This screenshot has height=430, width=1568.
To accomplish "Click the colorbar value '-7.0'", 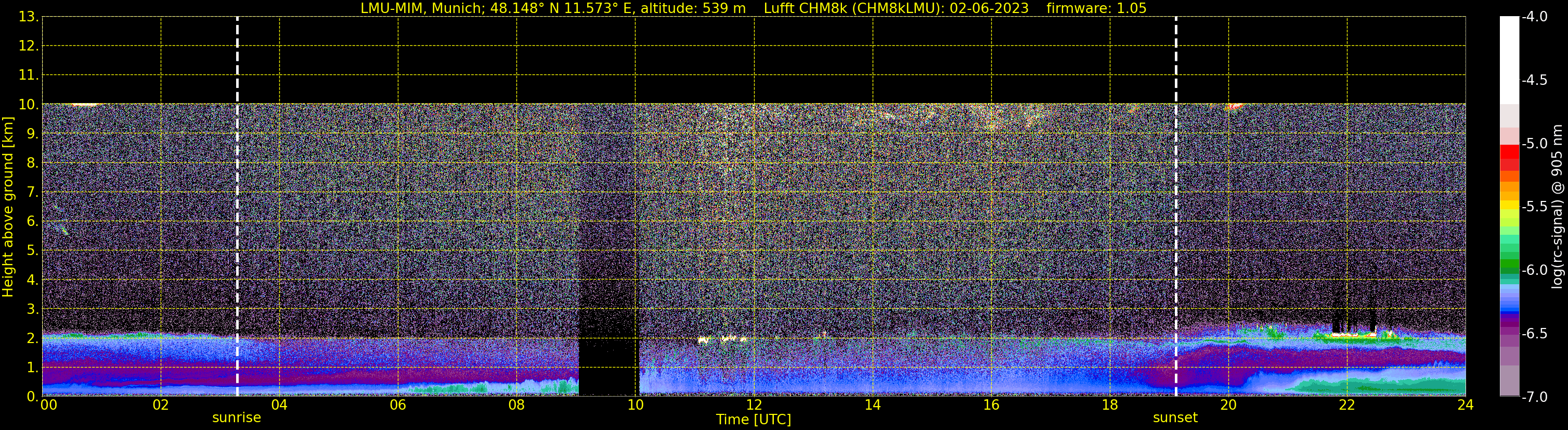I will tap(1535, 397).
